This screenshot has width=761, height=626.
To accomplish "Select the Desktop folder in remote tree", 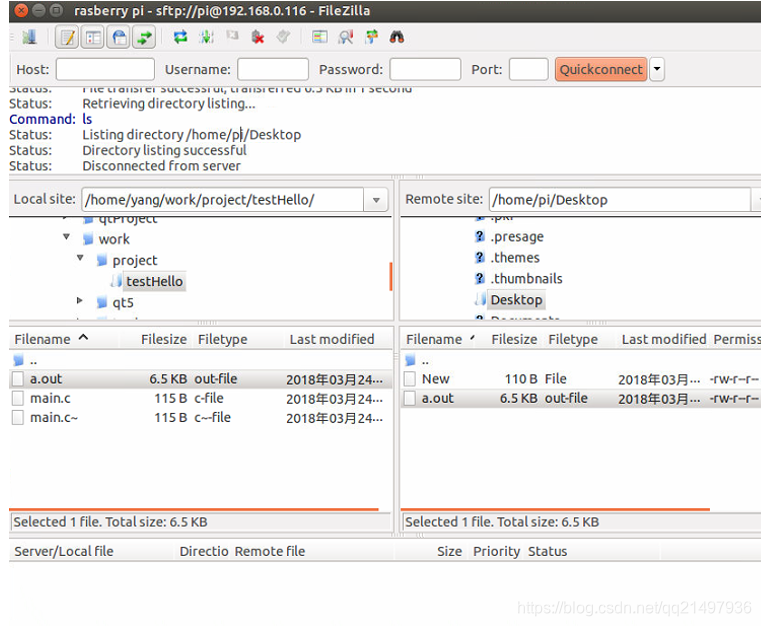I will (x=516, y=300).
